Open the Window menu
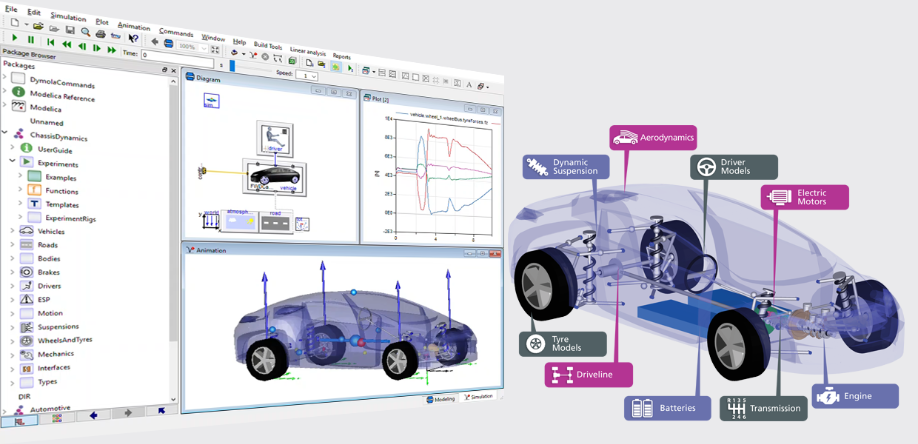Image resolution: width=918 pixels, height=444 pixels. [213, 37]
